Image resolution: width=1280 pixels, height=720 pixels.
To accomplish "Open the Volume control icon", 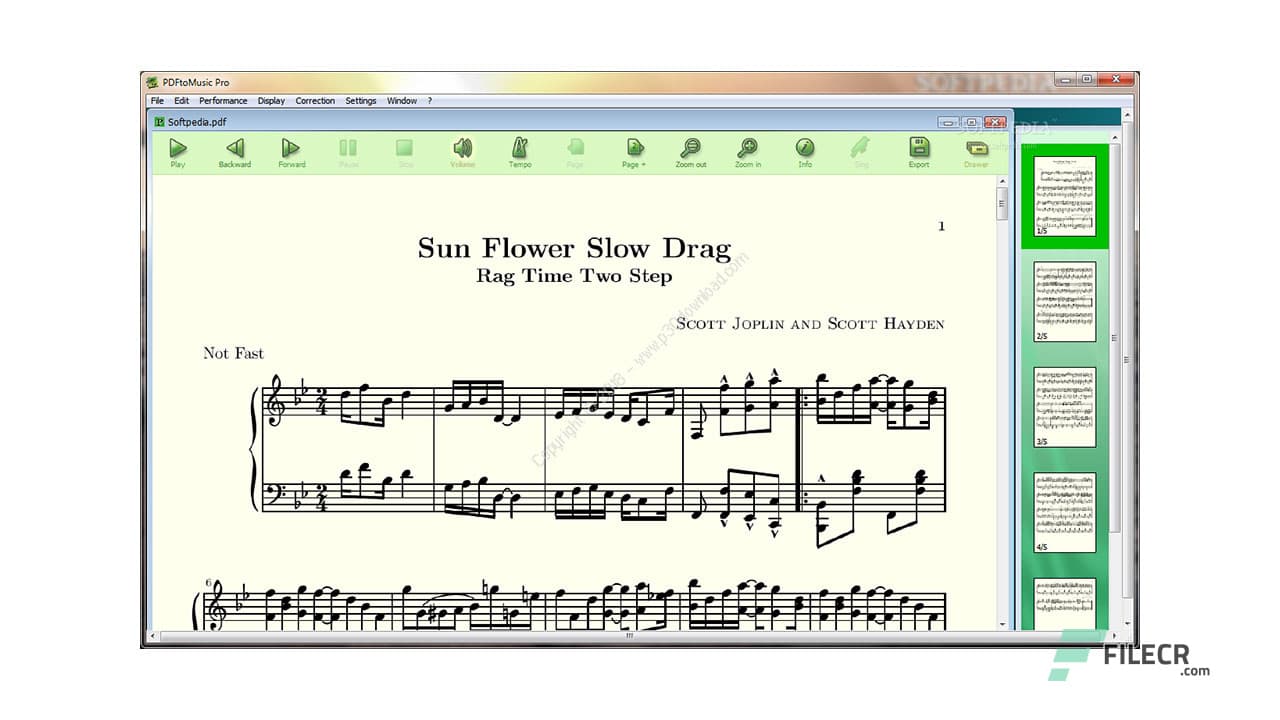I will [462, 150].
